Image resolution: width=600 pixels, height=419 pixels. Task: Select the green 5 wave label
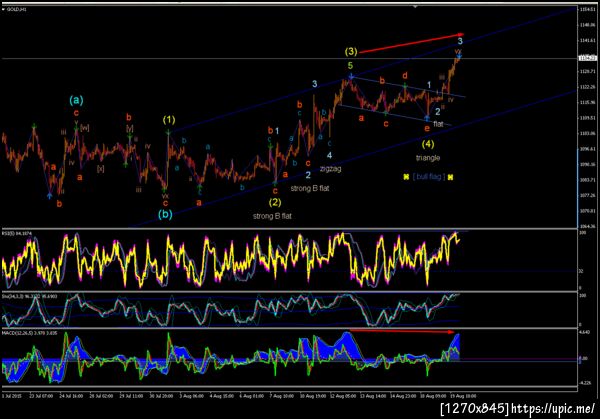click(350, 66)
